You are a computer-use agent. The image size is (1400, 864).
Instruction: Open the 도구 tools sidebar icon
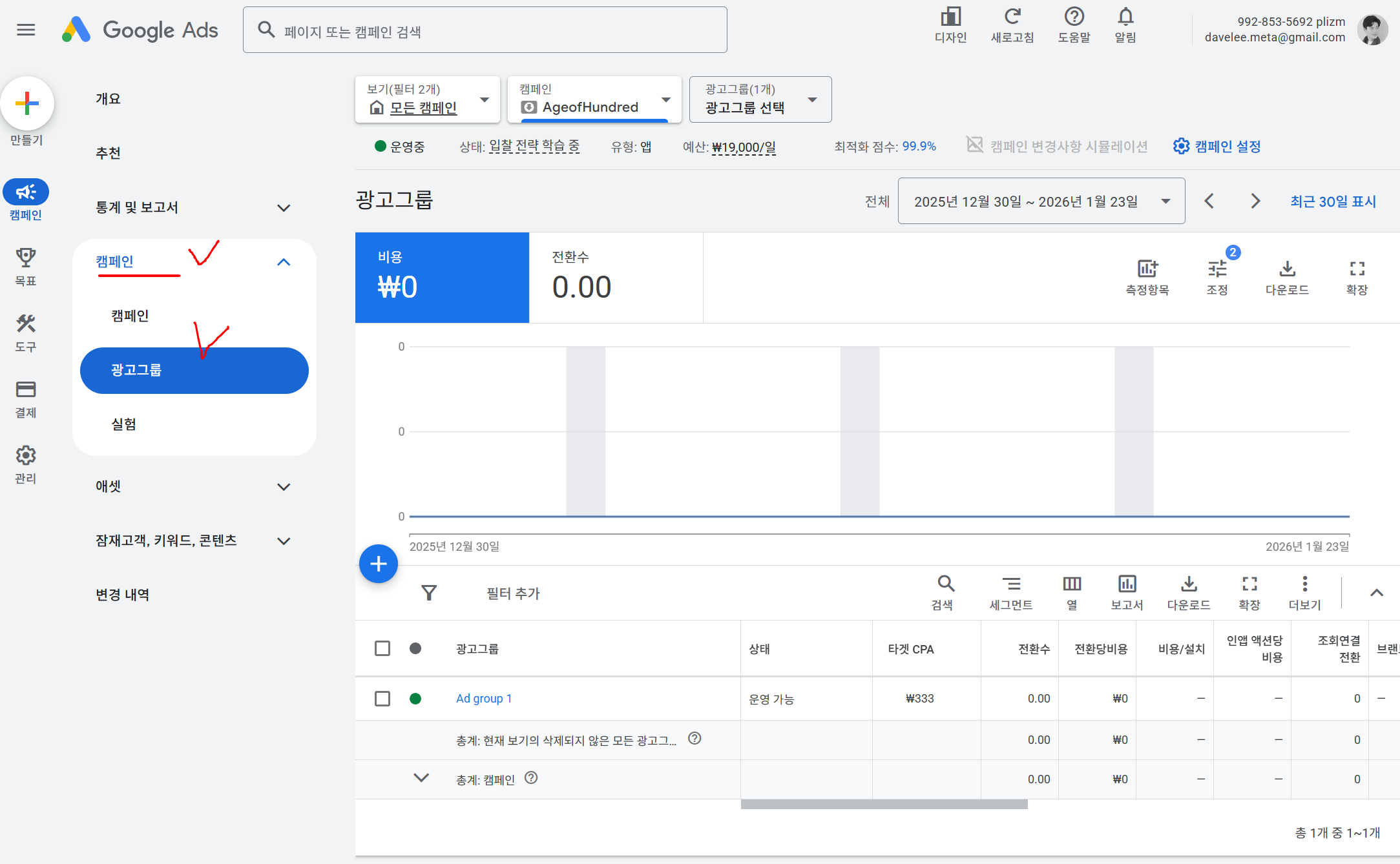click(x=26, y=324)
